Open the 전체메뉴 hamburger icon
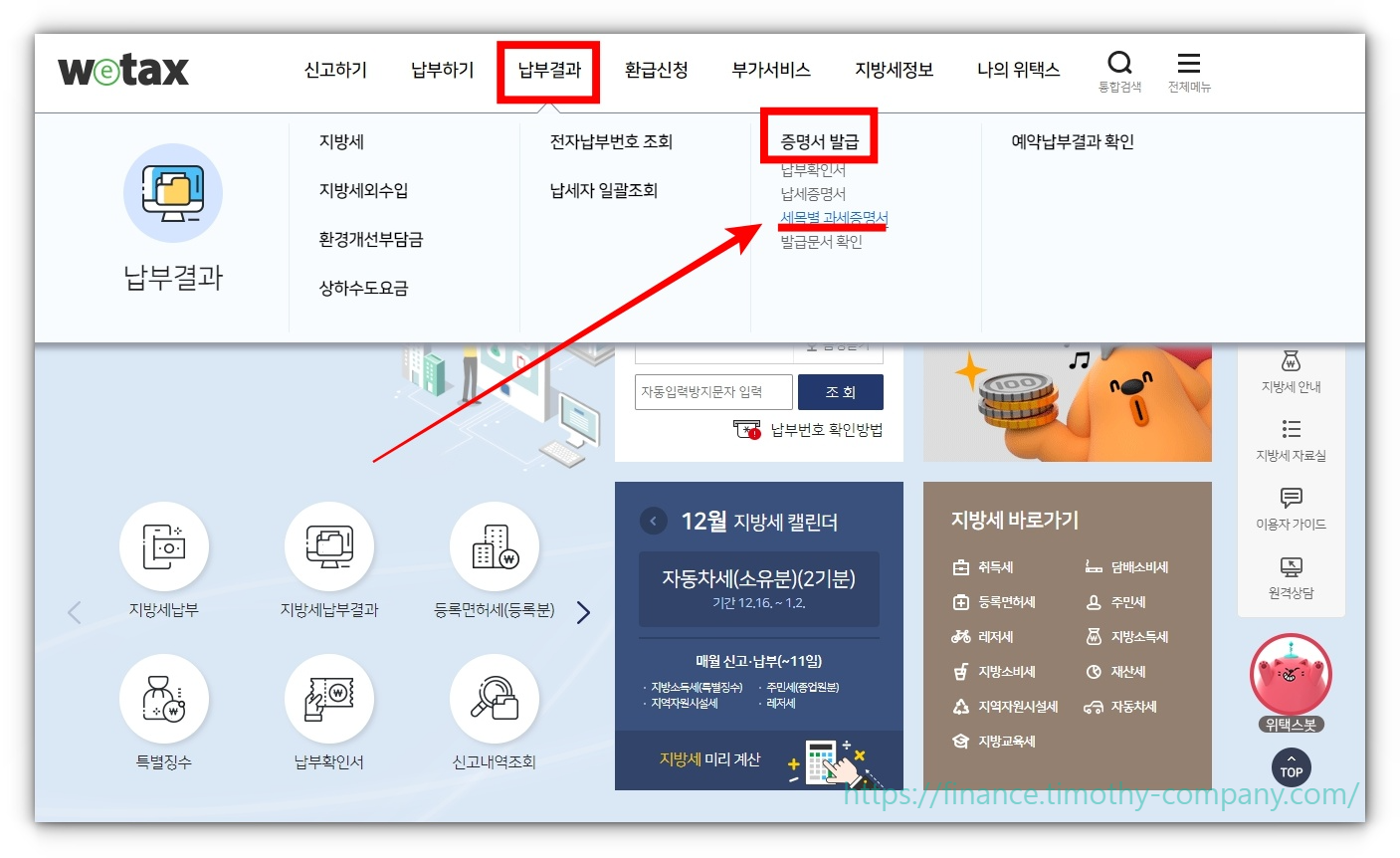This screenshot has height=858, width=1400. (x=1188, y=62)
